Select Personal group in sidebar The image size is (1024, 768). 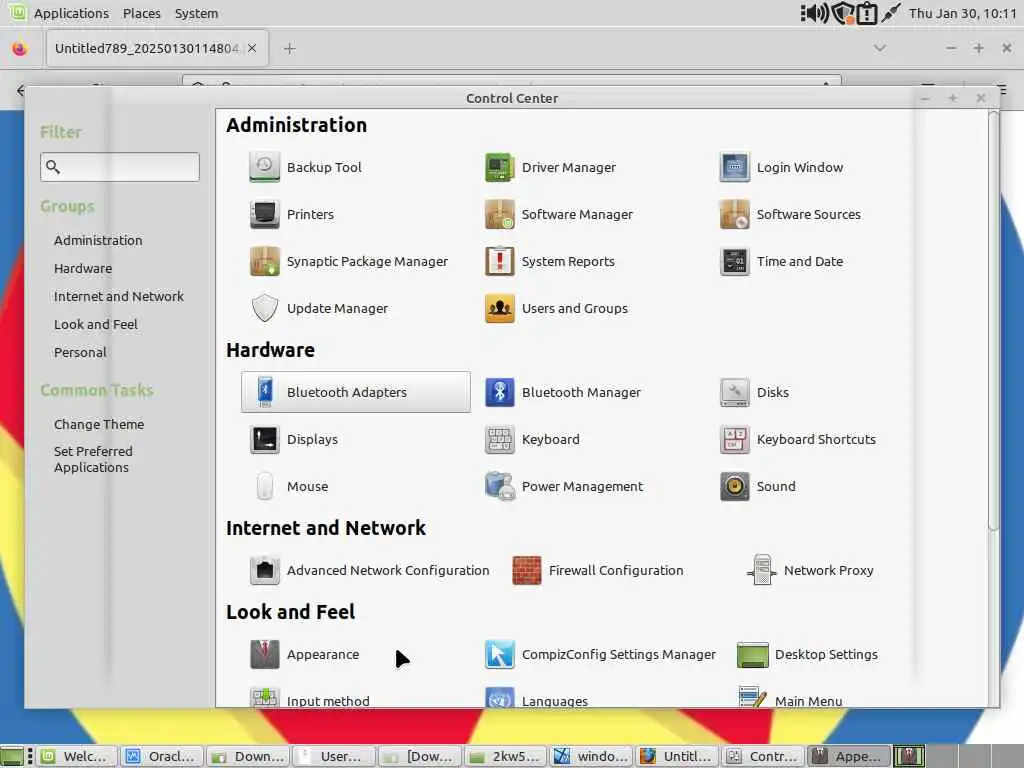coord(80,353)
